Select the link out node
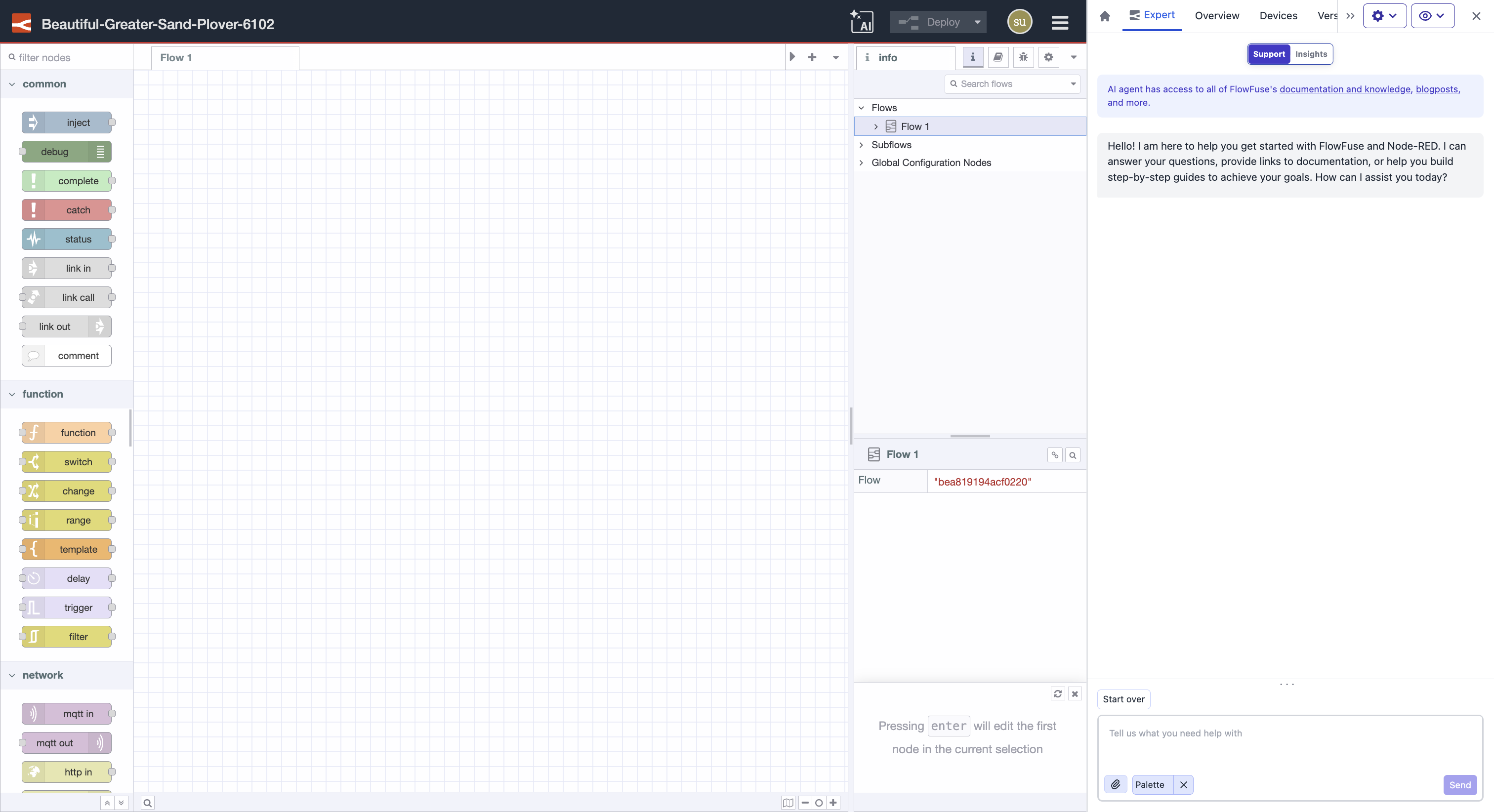Viewport: 1494px width, 812px height. pos(67,326)
